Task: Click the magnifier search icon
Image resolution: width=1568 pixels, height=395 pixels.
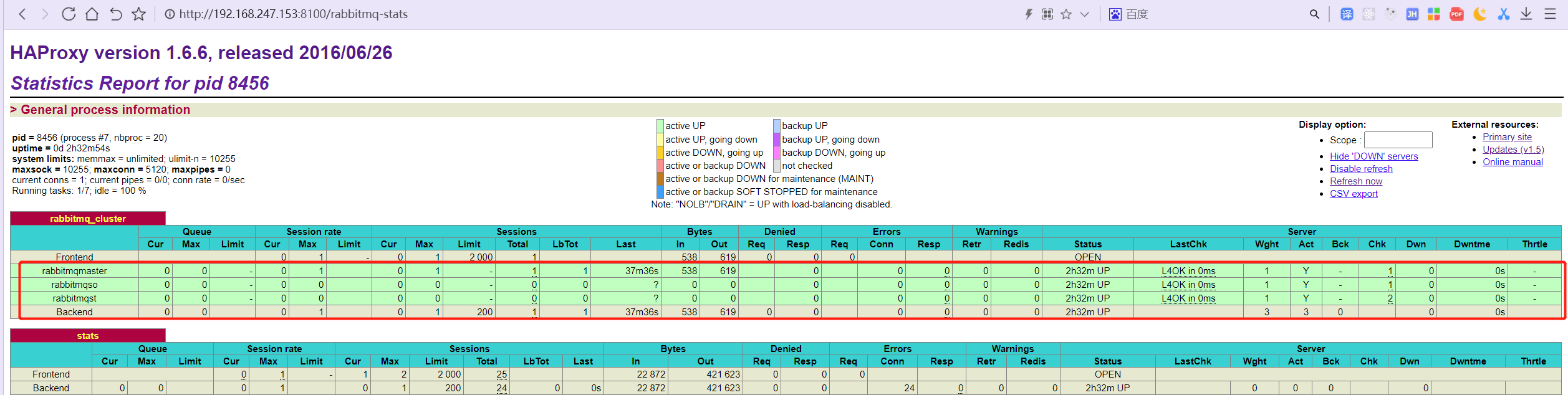Action: point(1314,14)
